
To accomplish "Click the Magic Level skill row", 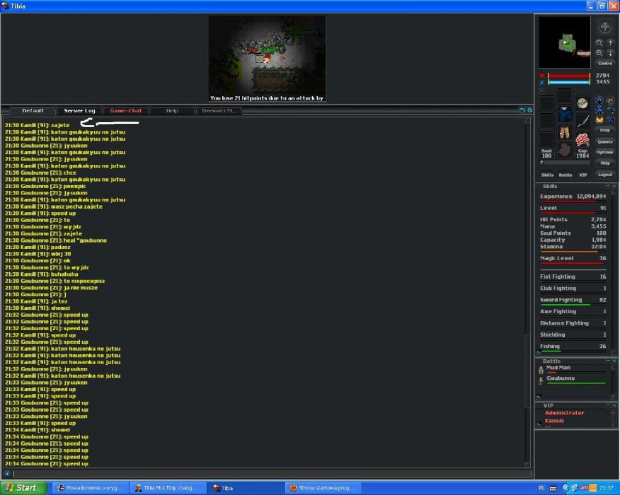I will pyautogui.click(x=573, y=259).
